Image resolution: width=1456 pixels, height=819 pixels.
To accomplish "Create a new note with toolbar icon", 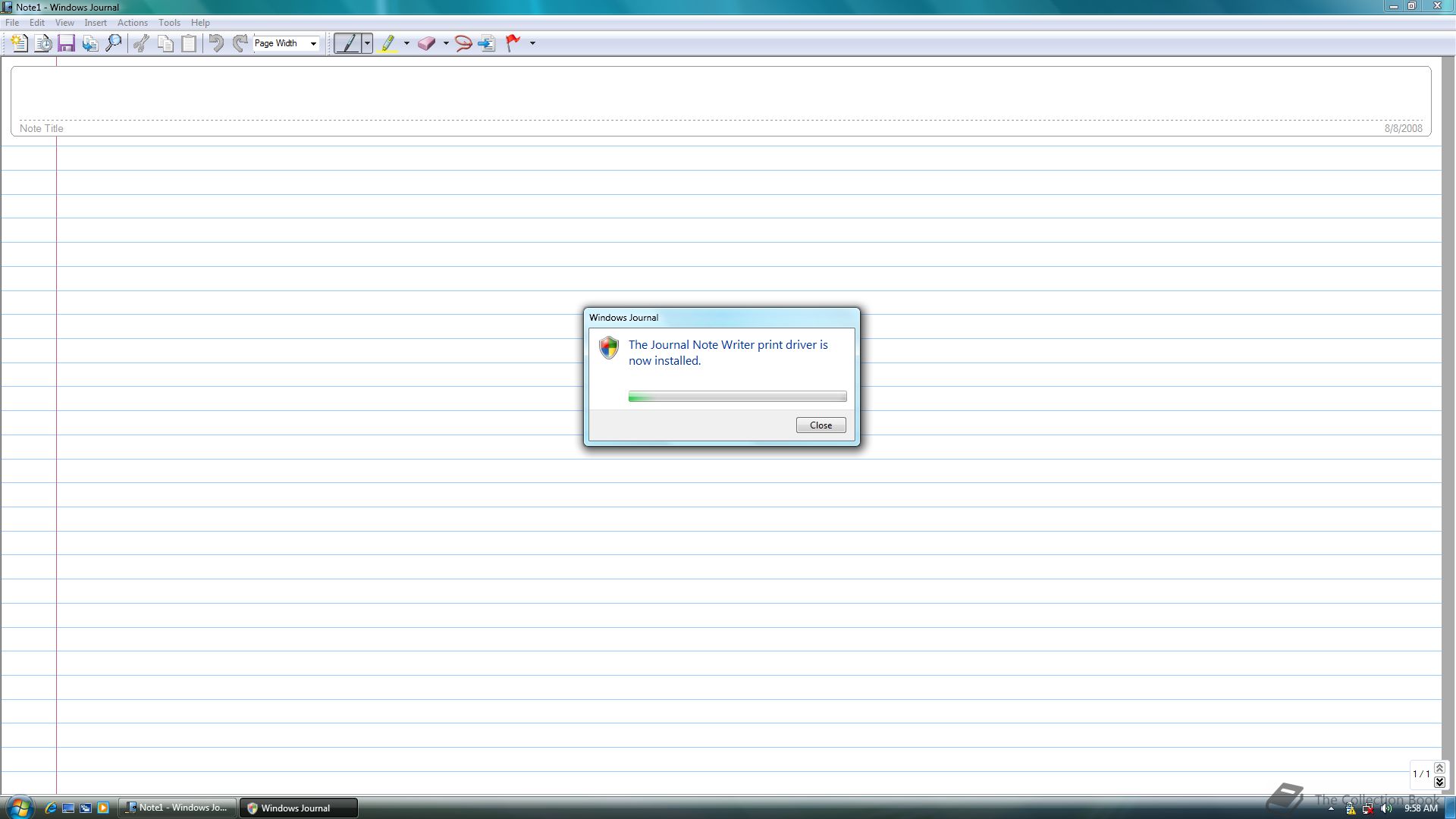I will 19,43.
